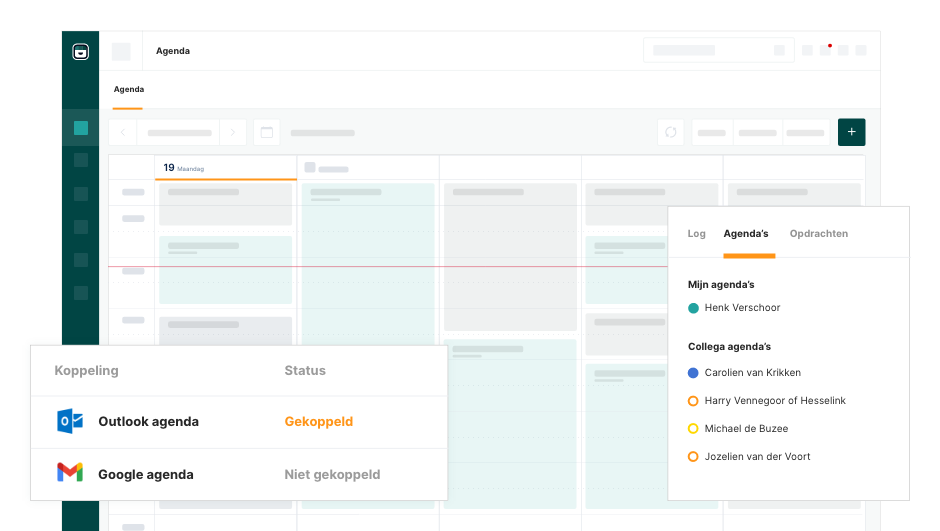This screenshot has width=940, height=531.
Task: Switch to the Opdrachten tab
Action: tap(818, 234)
